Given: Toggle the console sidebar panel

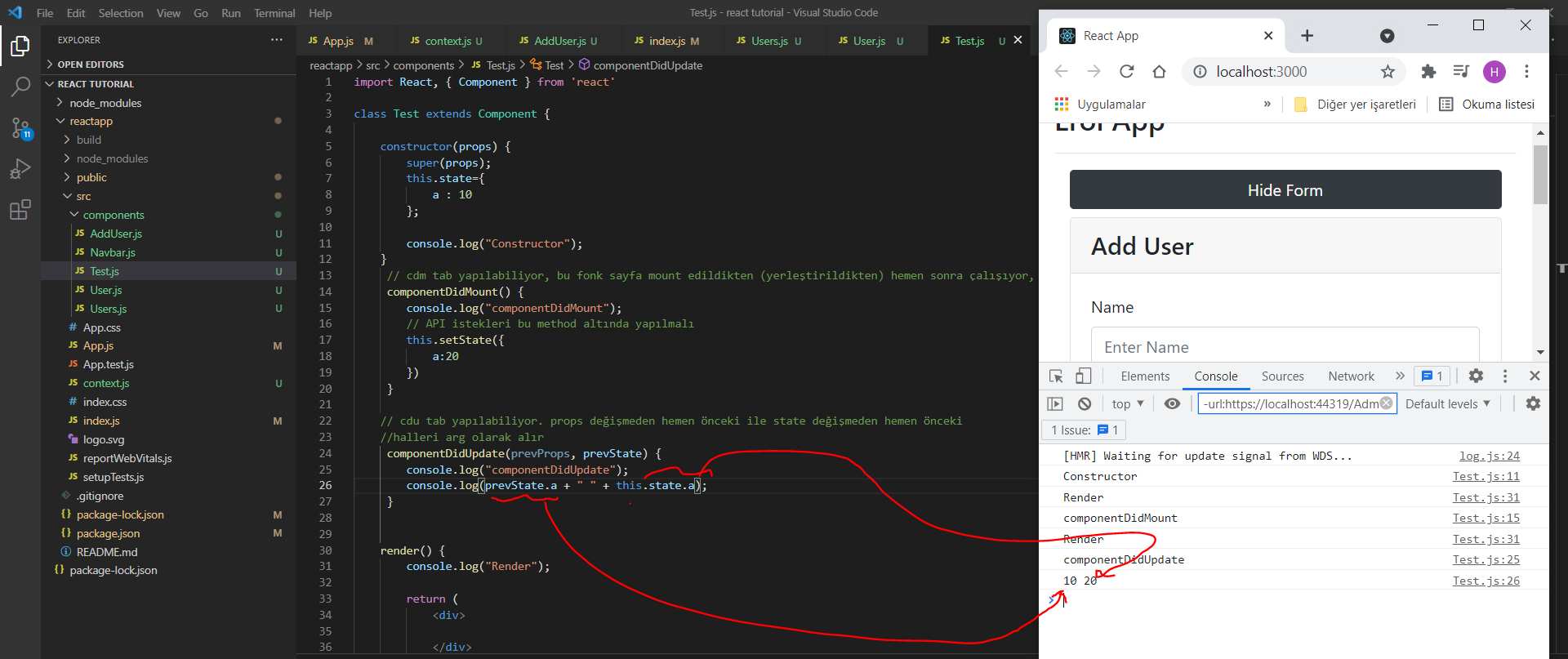Looking at the screenshot, I should pos(1055,403).
